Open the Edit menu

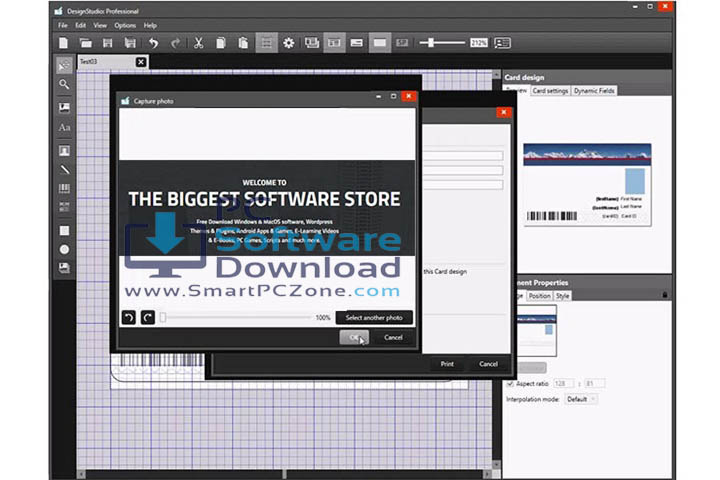click(x=80, y=25)
